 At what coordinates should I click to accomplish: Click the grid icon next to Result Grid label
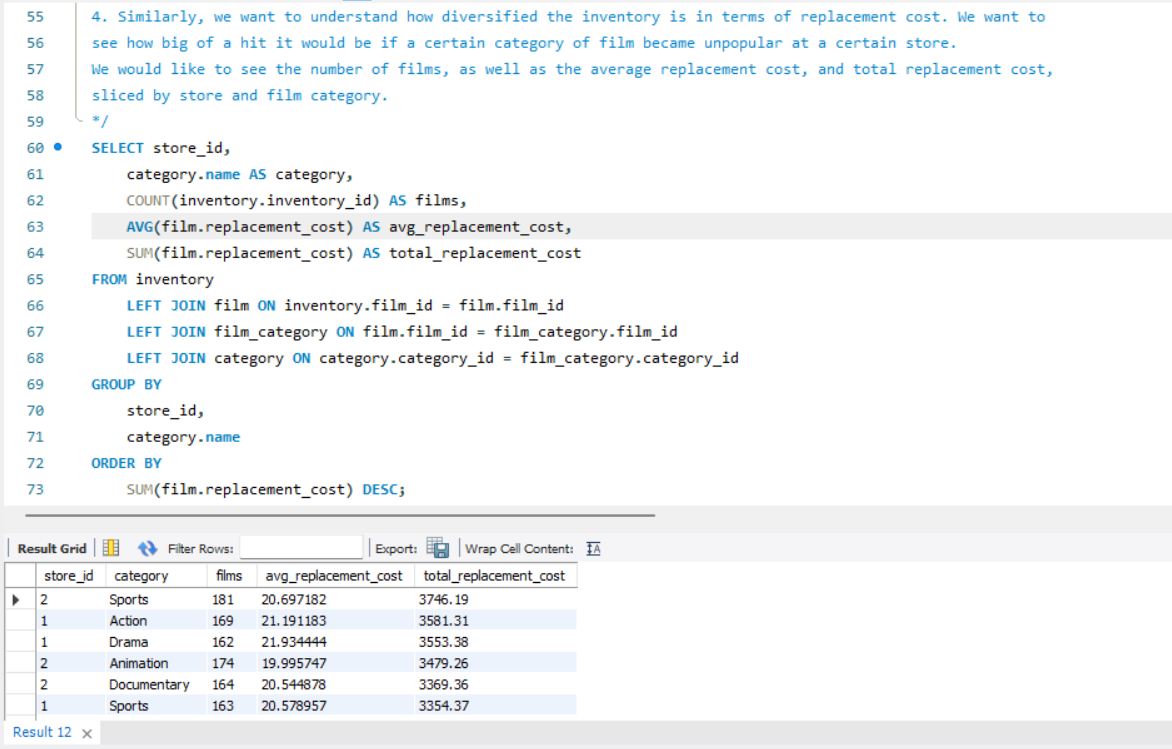[x=111, y=547]
